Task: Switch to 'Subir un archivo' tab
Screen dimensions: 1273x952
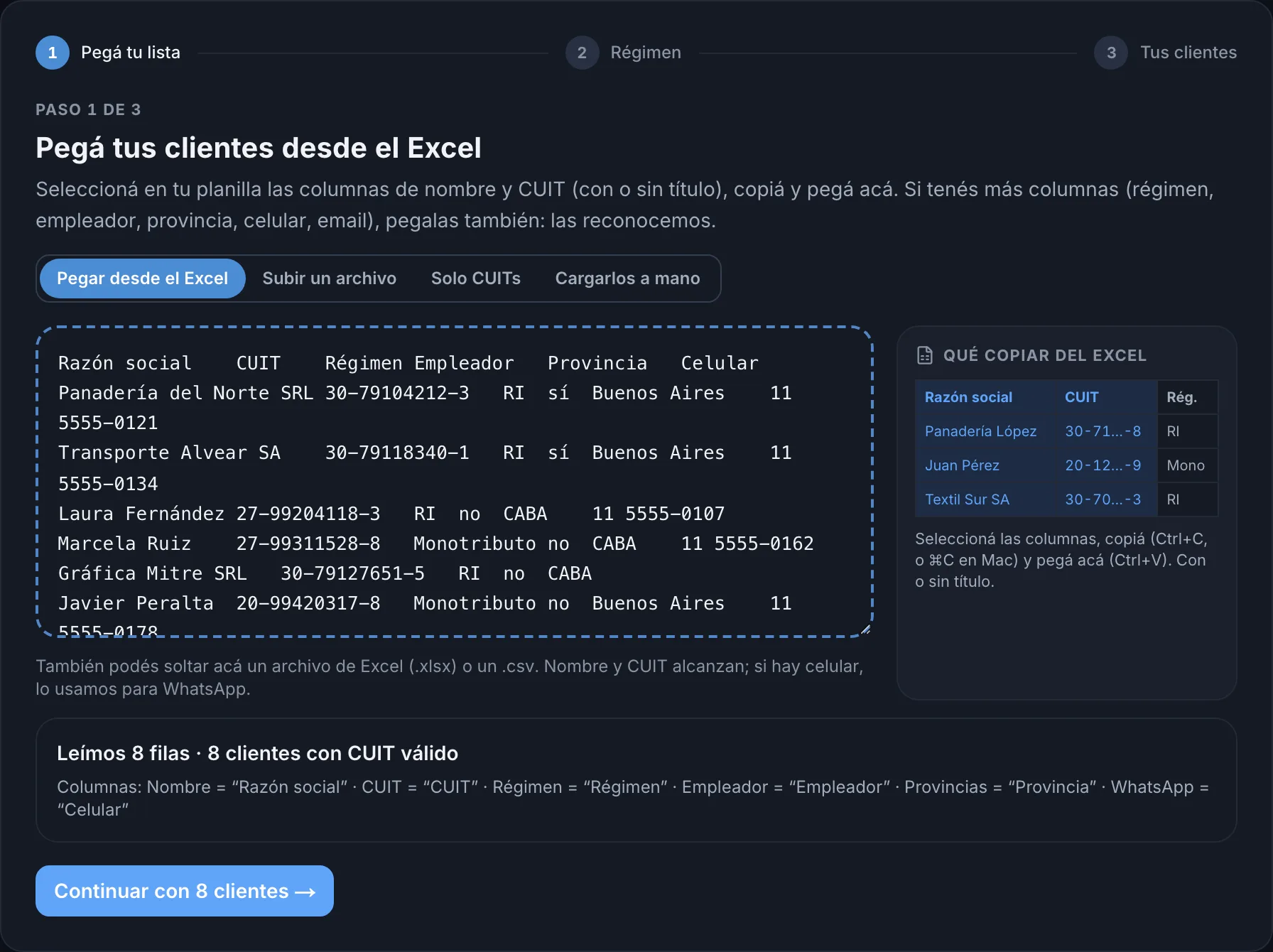Action: (x=330, y=278)
